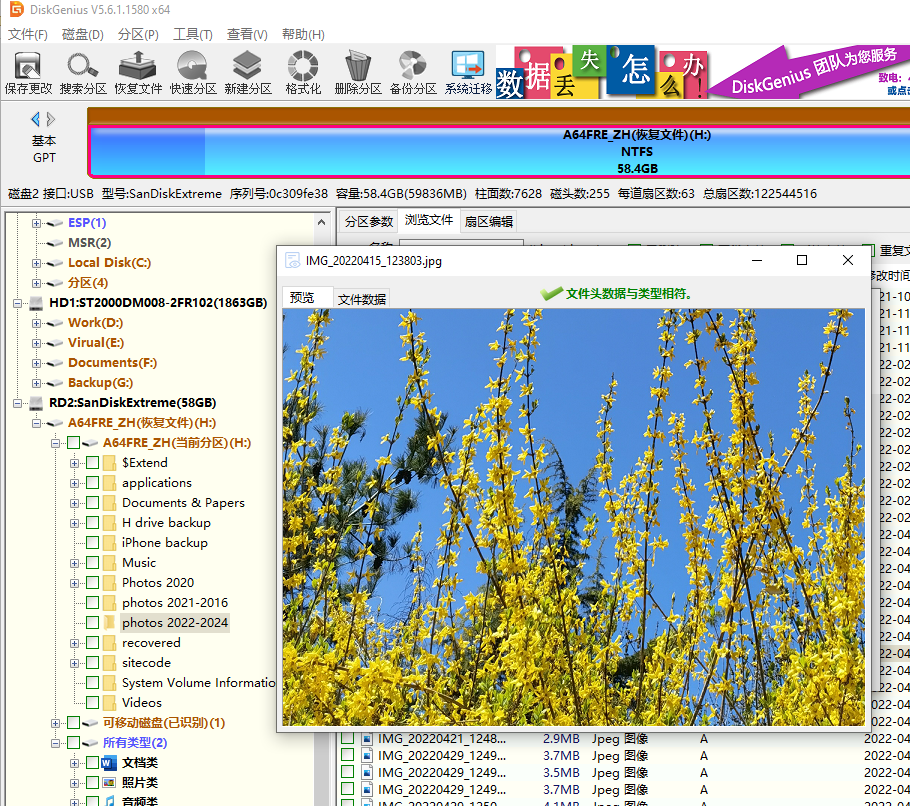Expand the recovered folder node
This screenshot has height=806, width=910.
pos(74,643)
